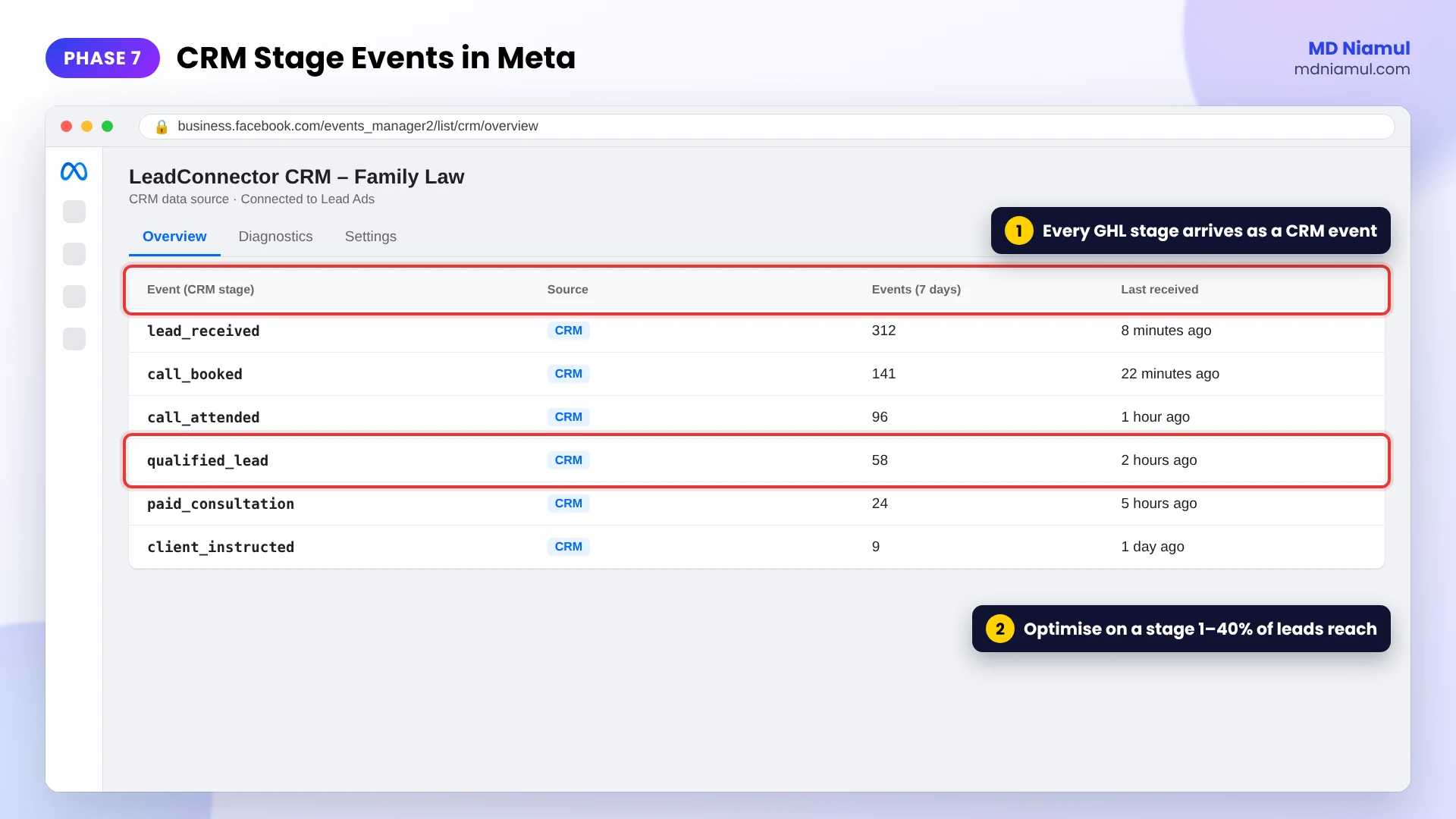Screen dimensions: 1456x819
Task: Select the client_instructed event name
Action: (221, 547)
